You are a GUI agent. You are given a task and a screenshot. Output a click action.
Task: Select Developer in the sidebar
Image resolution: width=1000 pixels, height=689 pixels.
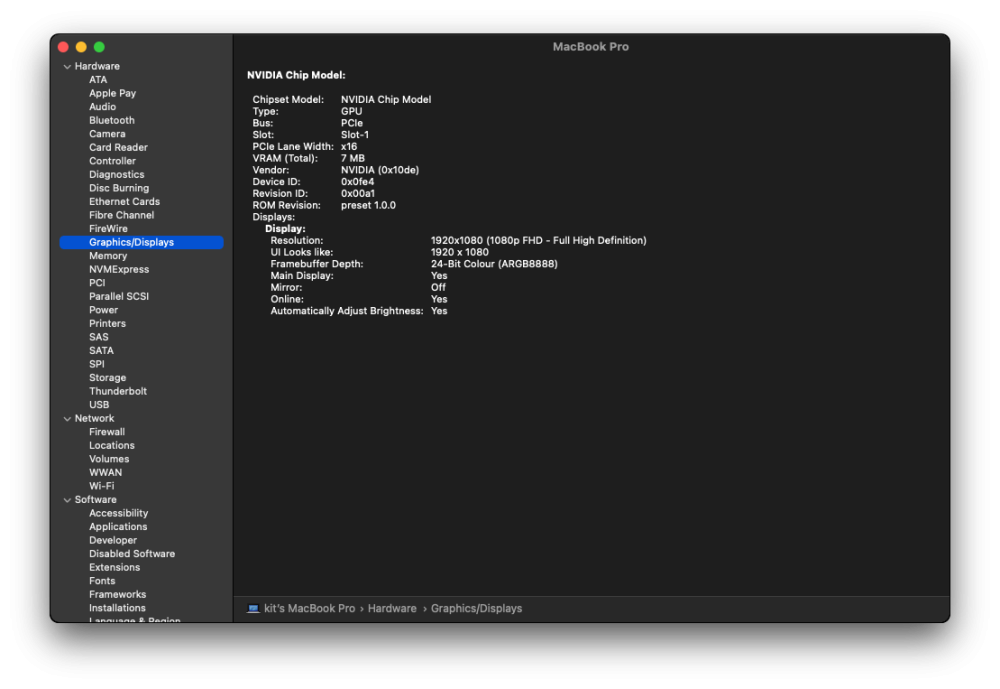tap(113, 540)
